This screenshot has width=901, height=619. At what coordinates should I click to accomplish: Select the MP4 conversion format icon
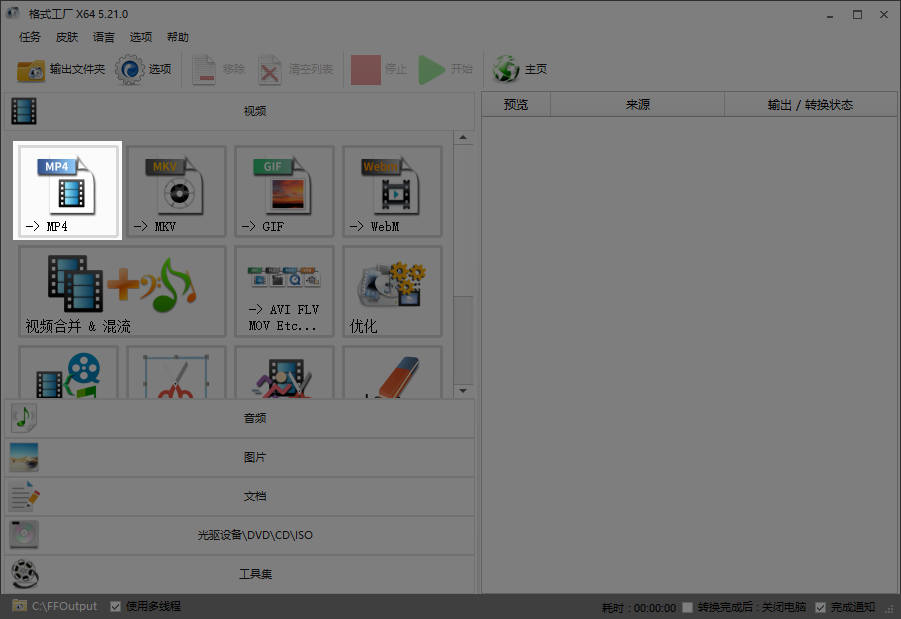tap(66, 190)
